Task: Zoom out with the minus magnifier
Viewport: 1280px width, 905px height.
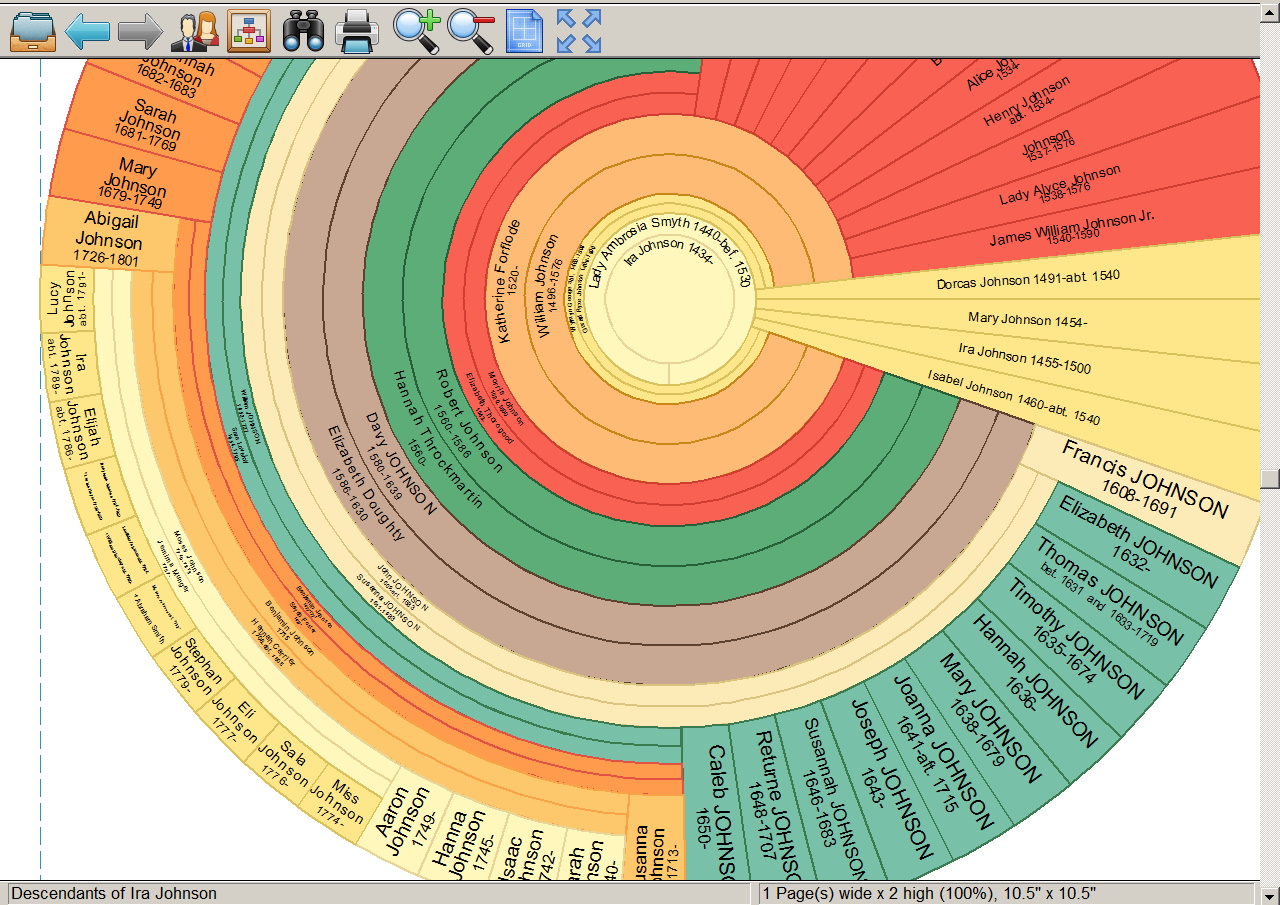Action: [x=470, y=31]
